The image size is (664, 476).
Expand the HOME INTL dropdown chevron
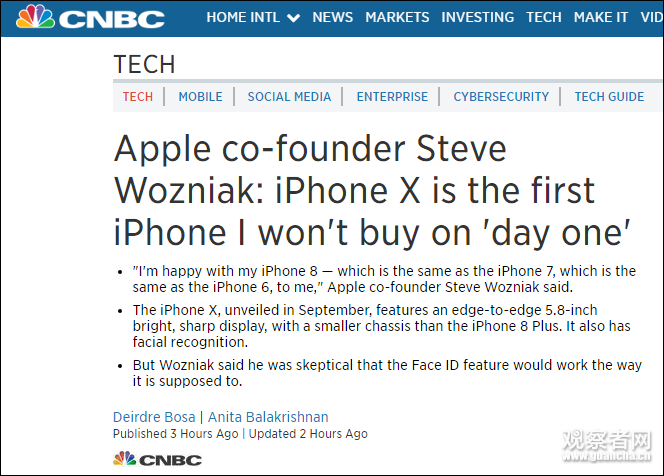(x=293, y=18)
